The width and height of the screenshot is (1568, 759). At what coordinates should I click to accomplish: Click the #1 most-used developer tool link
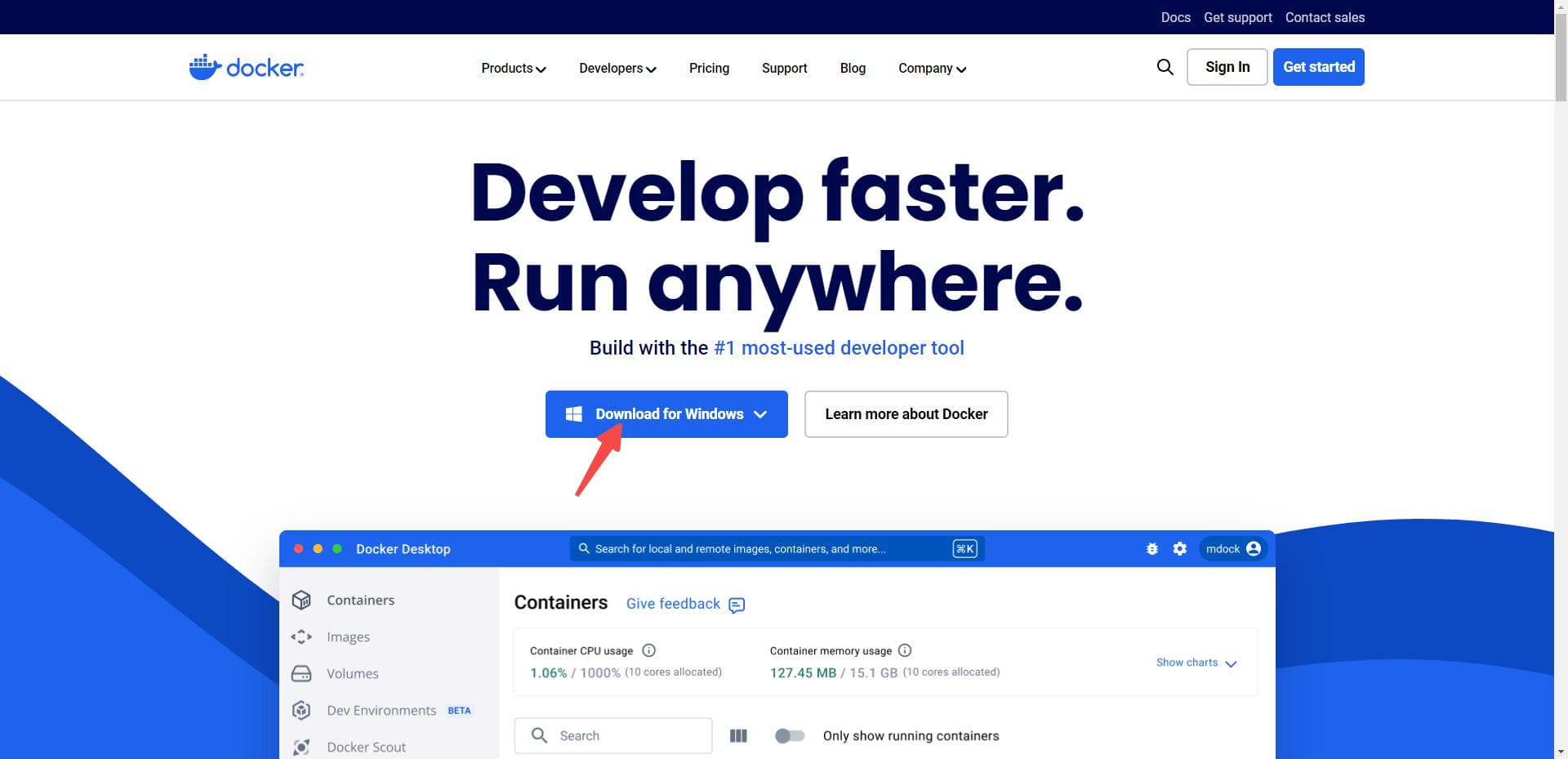tap(839, 348)
